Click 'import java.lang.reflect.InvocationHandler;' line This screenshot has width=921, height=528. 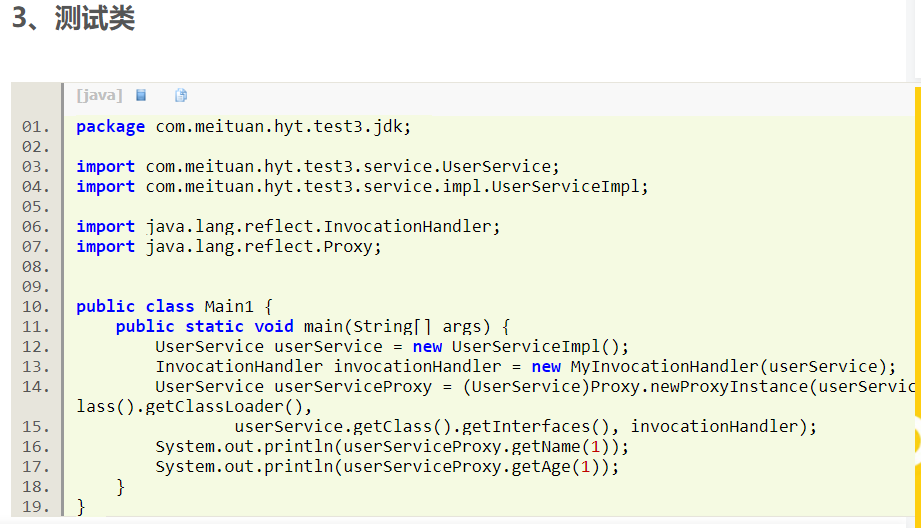point(288,227)
